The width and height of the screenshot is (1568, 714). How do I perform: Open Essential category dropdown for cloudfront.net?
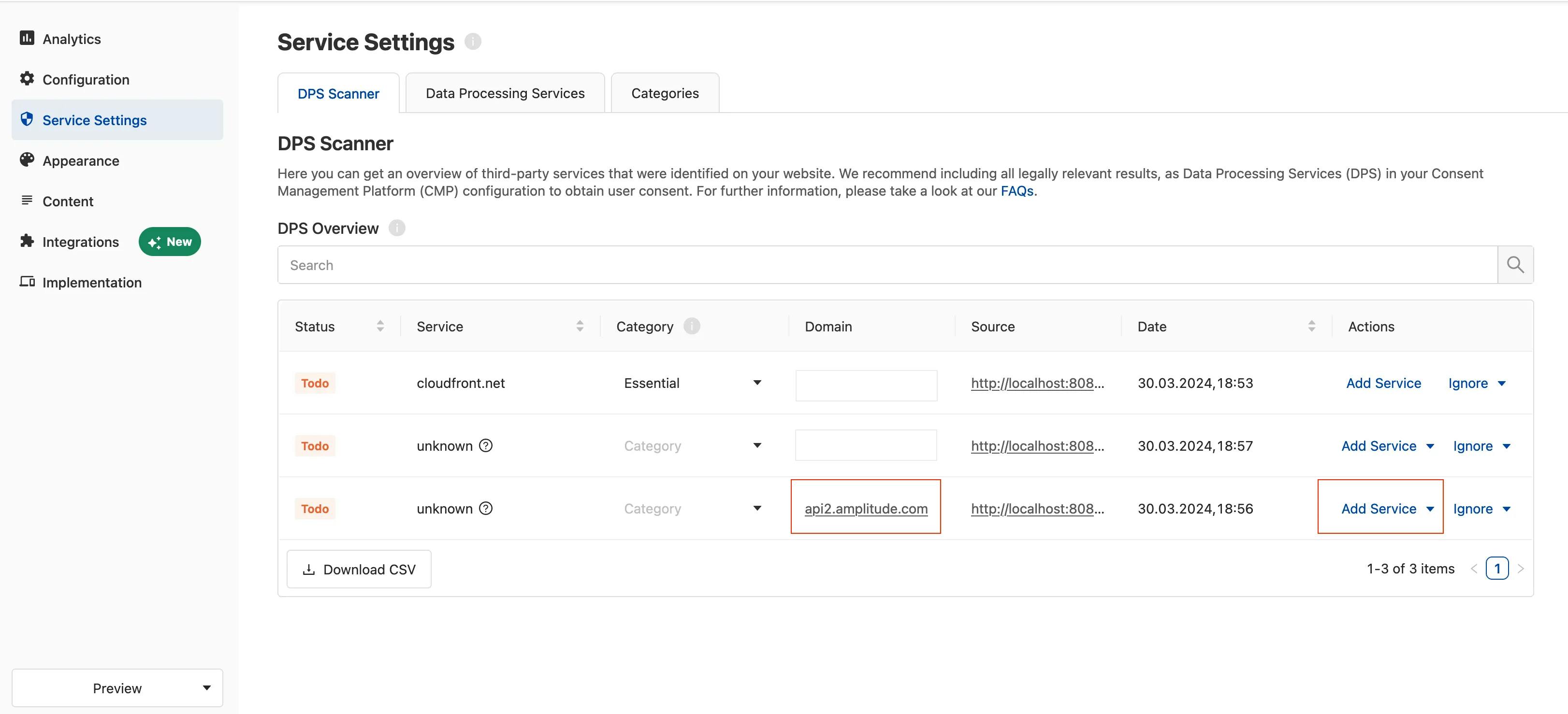[x=756, y=383]
